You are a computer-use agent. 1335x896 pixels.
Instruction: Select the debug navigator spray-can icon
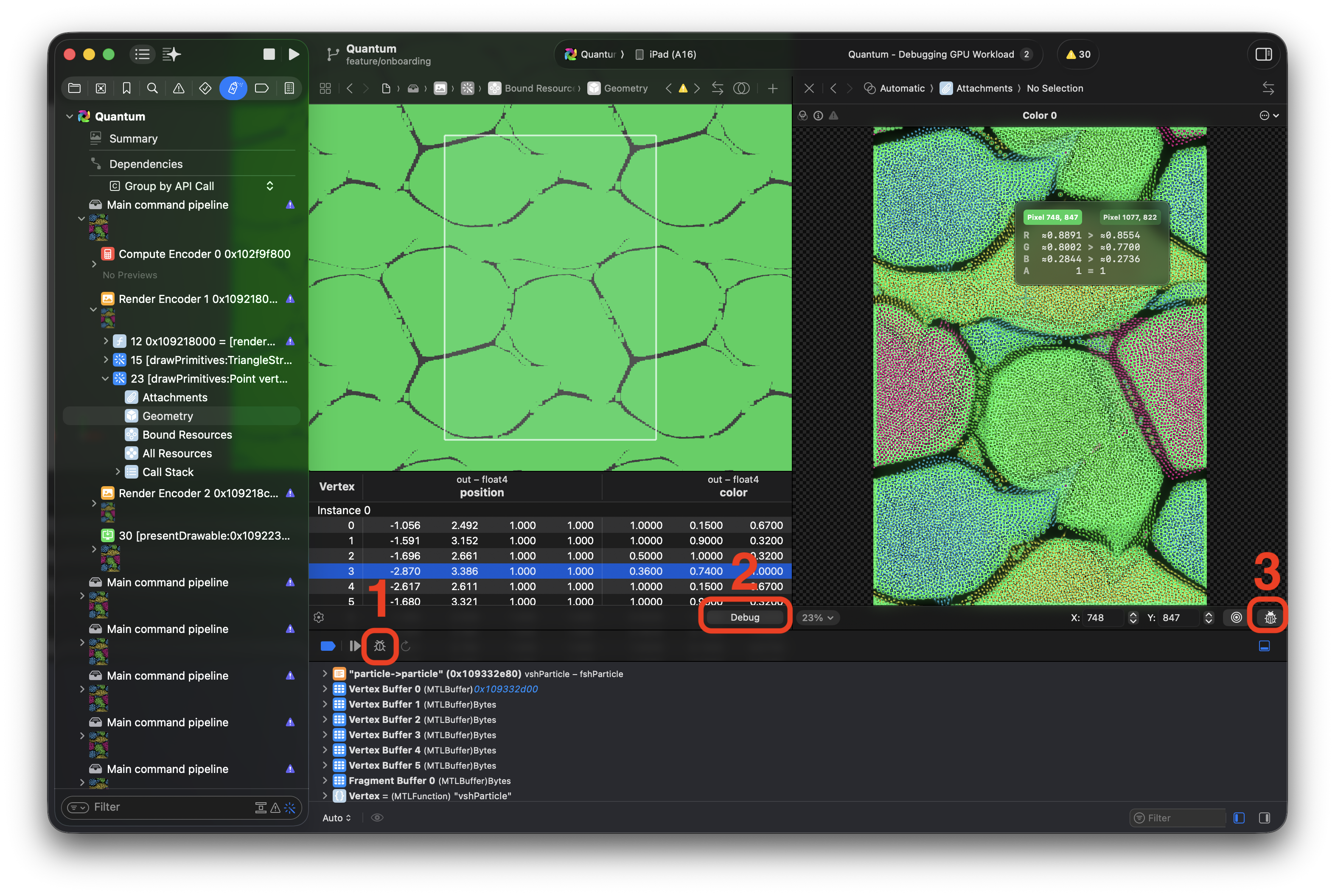(x=233, y=88)
